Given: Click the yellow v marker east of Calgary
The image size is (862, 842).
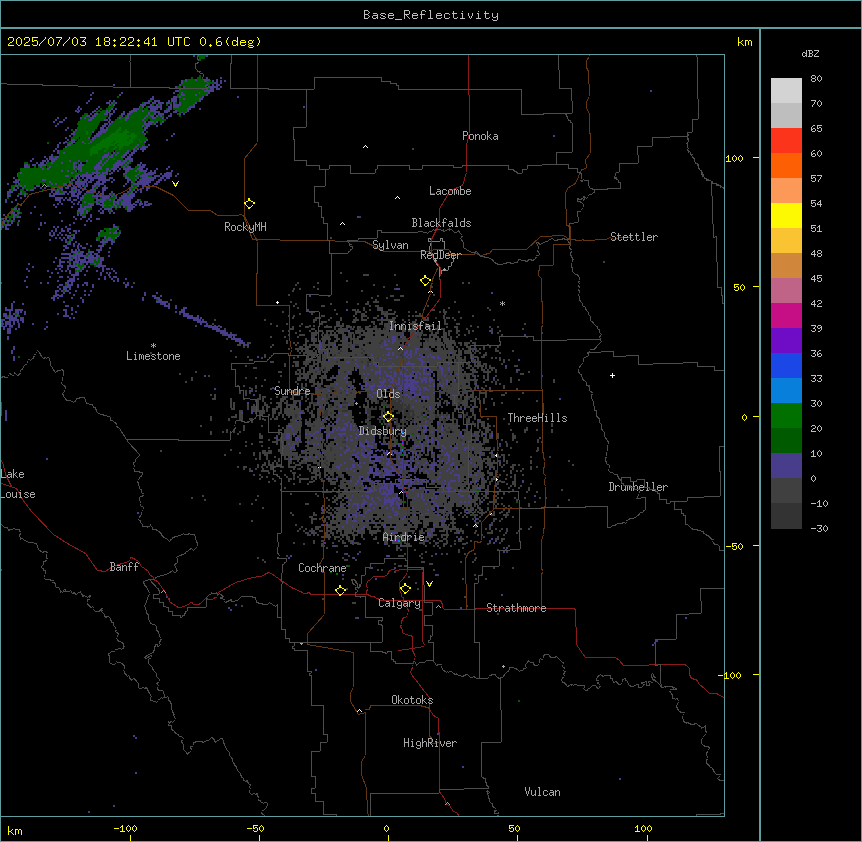Looking at the screenshot, I should tap(429, 584).
